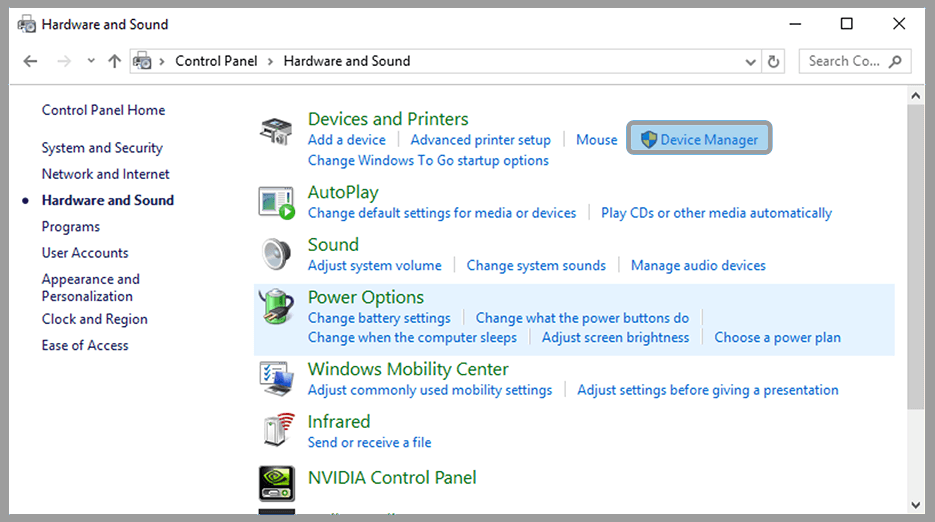The width and height of the screenshot is (935, 522).
Task: Click Change battery settings
Action: click(x=379, y=318)
